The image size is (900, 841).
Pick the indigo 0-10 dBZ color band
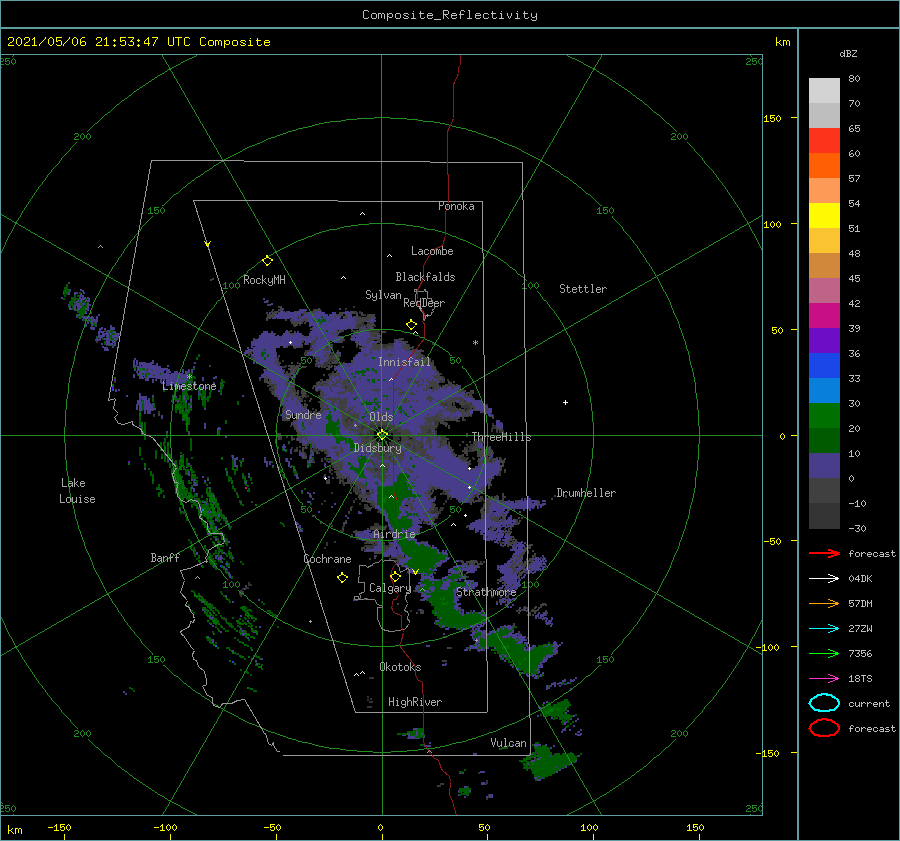click(x=824, y=466)
